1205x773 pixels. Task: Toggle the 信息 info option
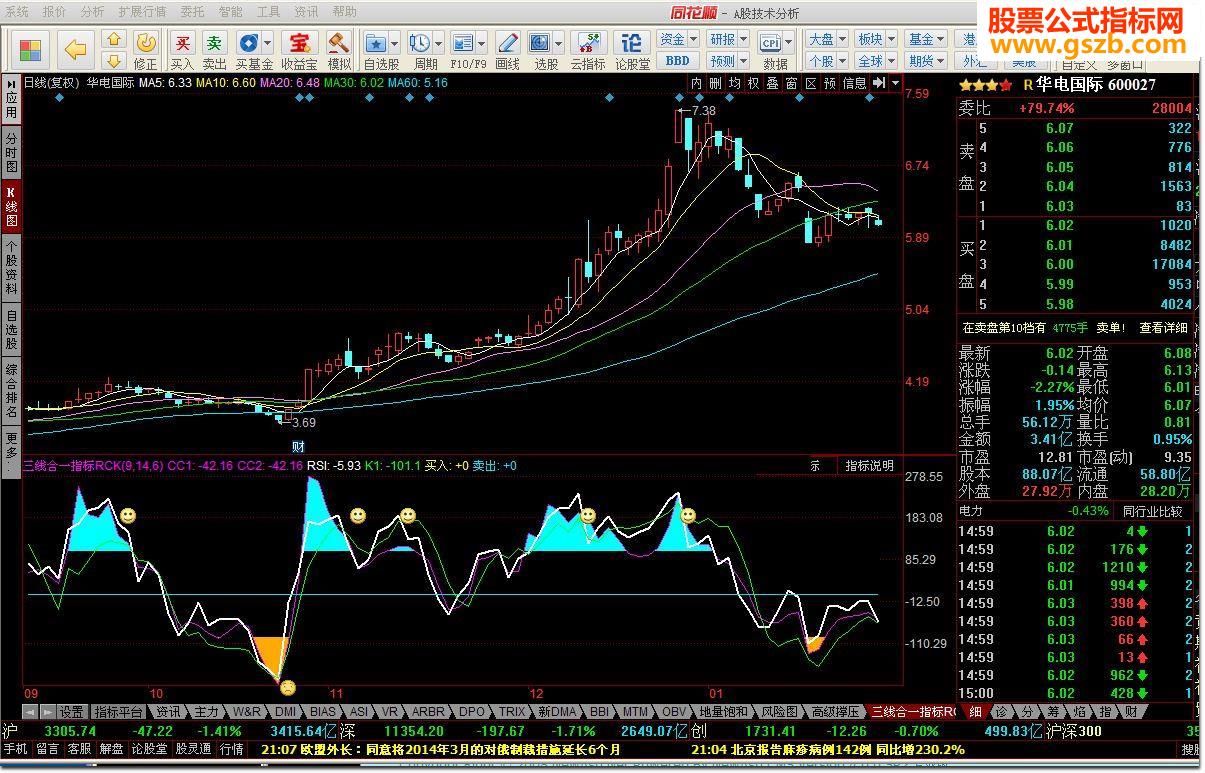point(854,83)
